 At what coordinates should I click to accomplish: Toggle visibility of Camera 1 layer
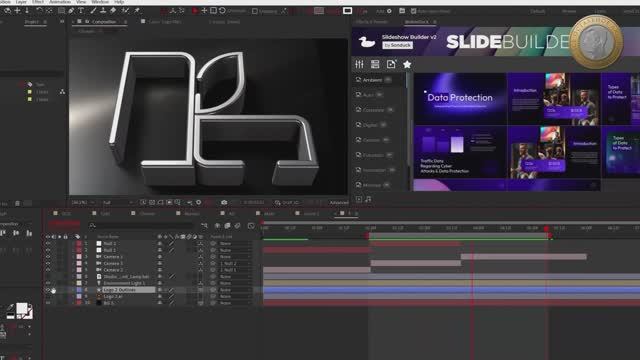tap(48, 257)
